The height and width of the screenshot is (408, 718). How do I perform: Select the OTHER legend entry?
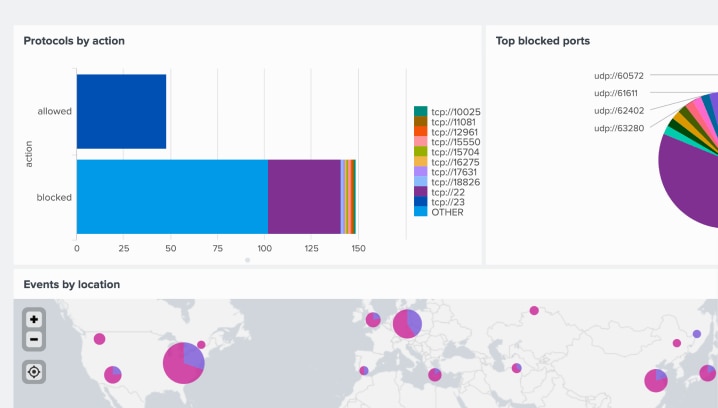(447, 211)
